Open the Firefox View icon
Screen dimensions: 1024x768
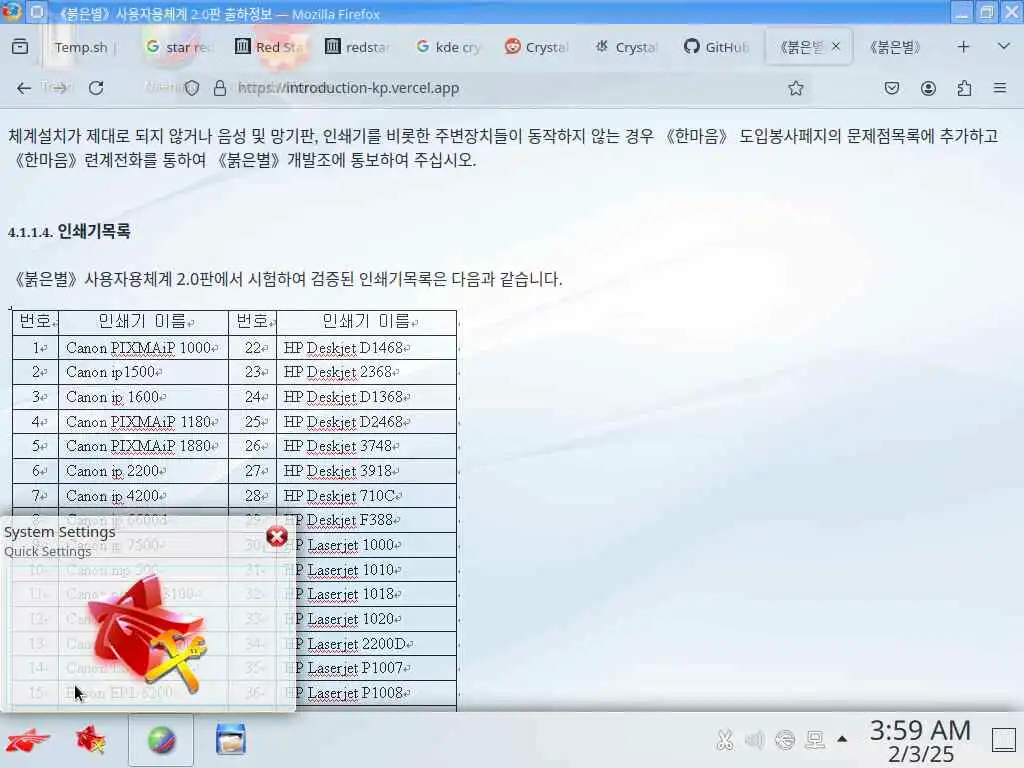tap(20, 47)
